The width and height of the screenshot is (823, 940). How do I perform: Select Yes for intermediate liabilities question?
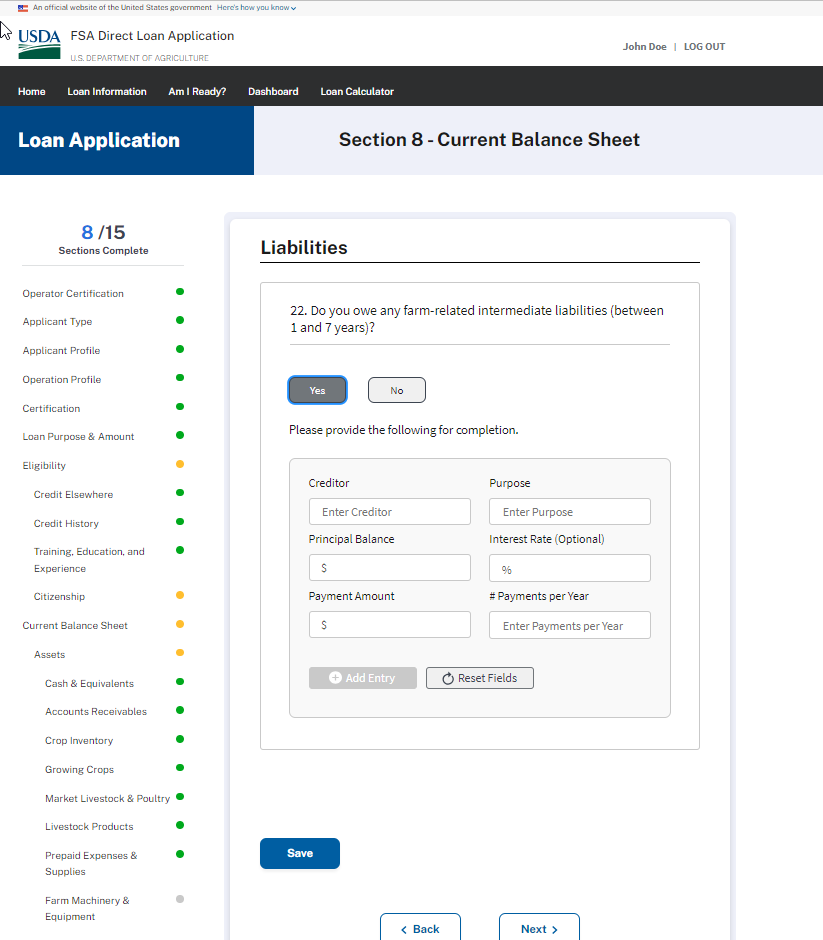(317, 390)
